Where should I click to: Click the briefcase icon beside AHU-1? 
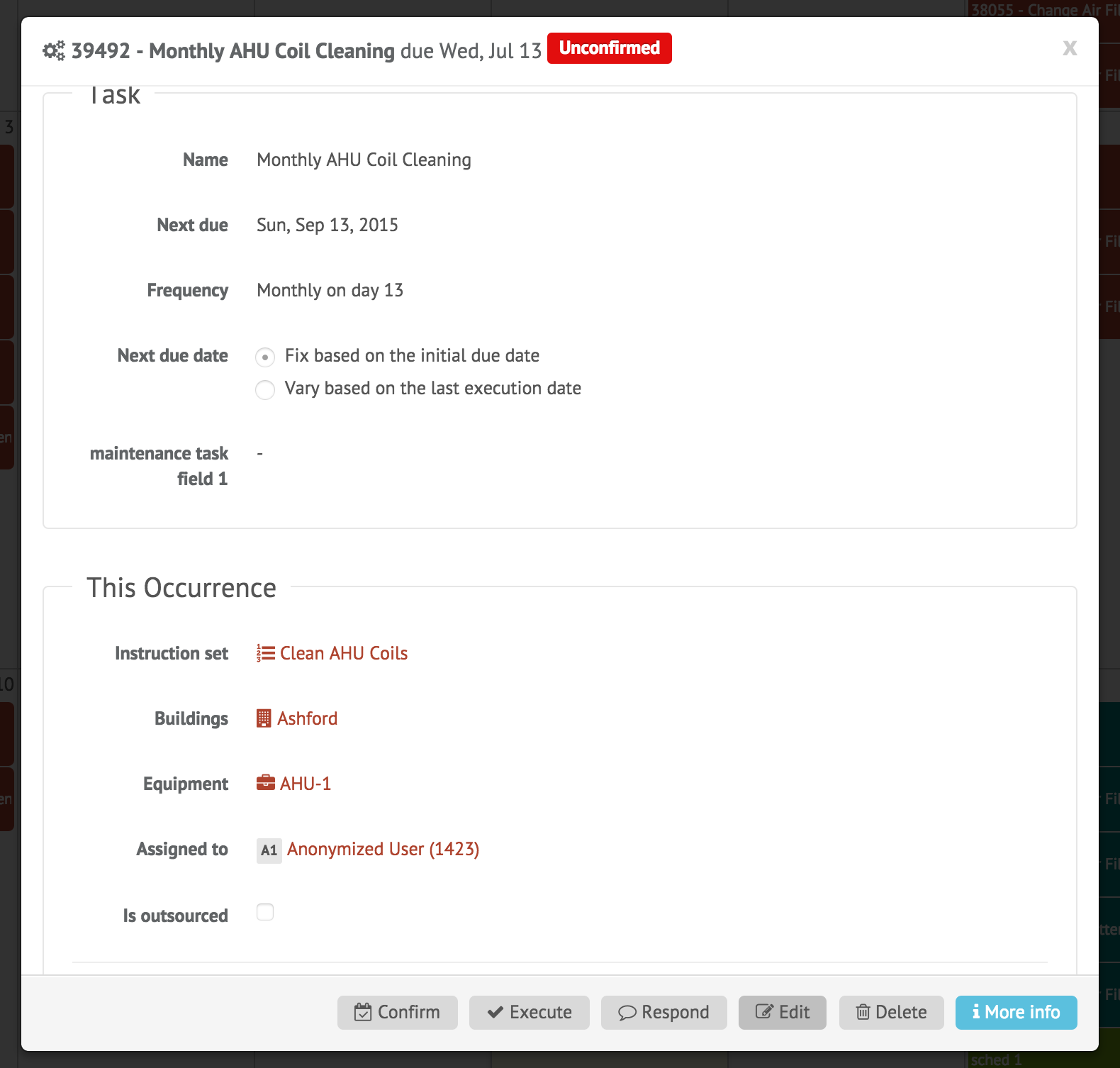point(266,783)
